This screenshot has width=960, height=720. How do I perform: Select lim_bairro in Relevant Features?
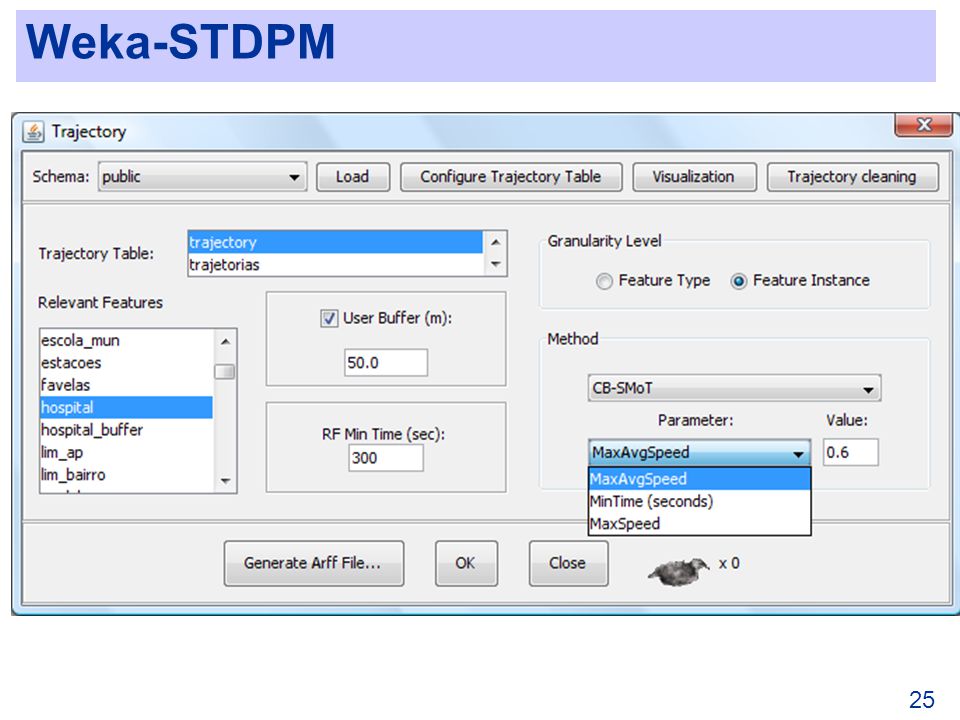(127, 474)
